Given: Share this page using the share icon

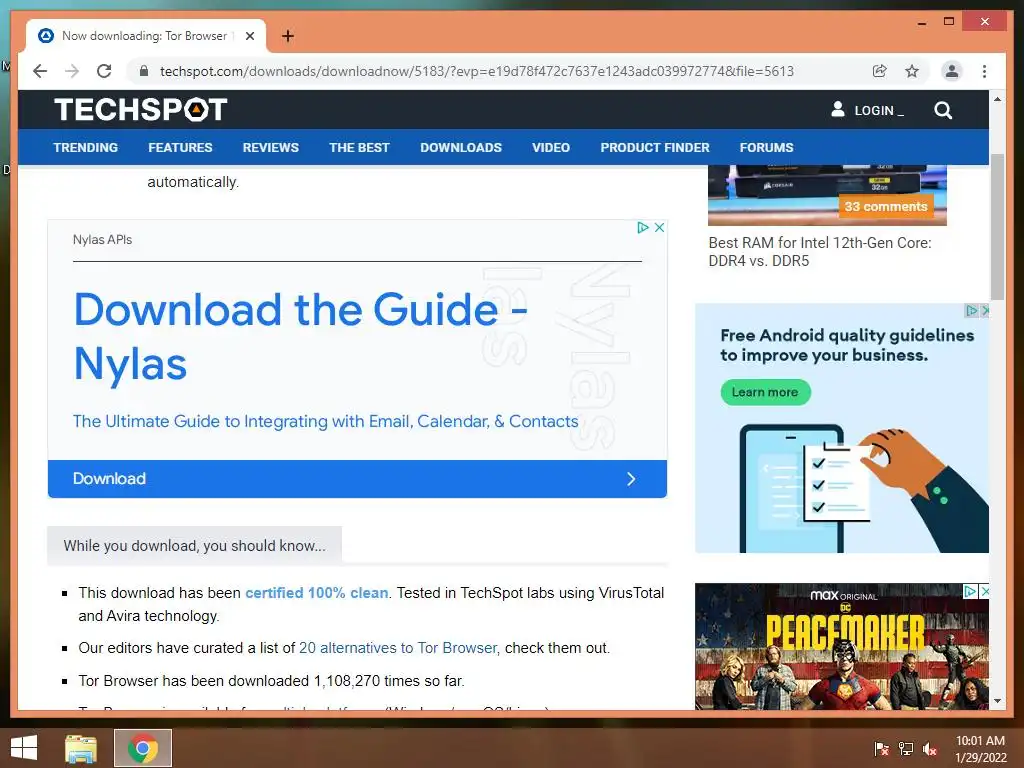Looking at the screenshot, I should click(880, 71).
